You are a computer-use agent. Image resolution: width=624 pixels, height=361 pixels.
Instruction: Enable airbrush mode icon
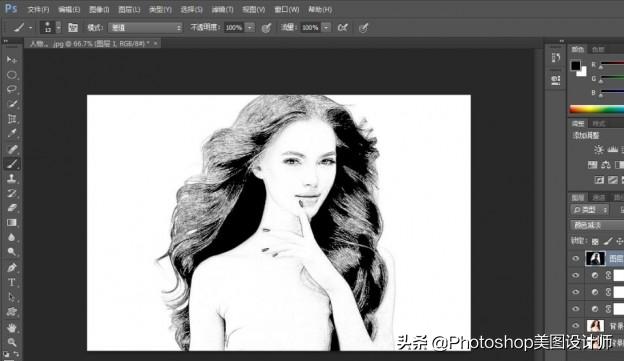point(342,27)
